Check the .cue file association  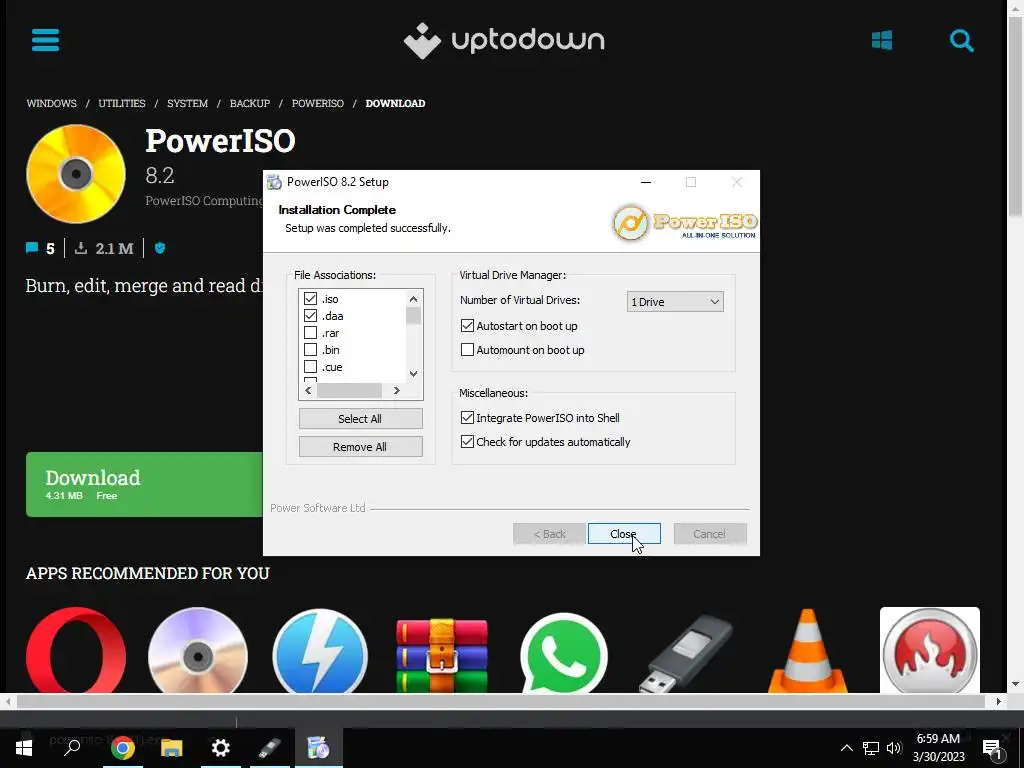[310, 366]
